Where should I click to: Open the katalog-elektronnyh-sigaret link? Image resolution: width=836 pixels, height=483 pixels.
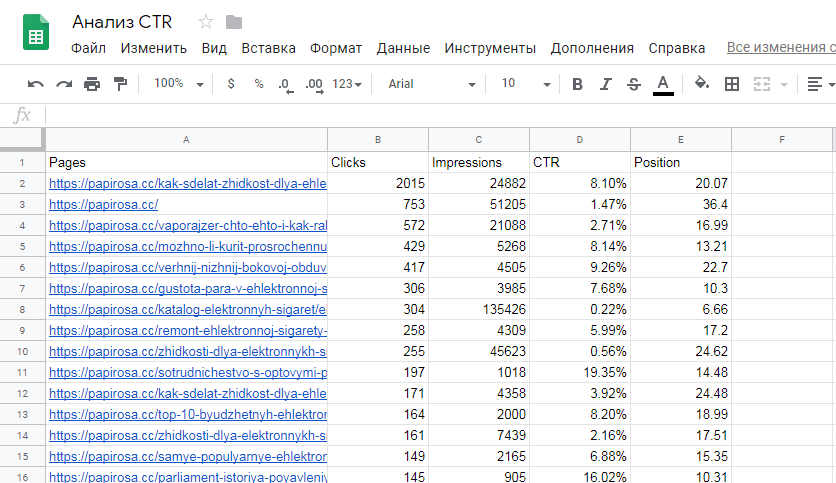coord(188,310)
